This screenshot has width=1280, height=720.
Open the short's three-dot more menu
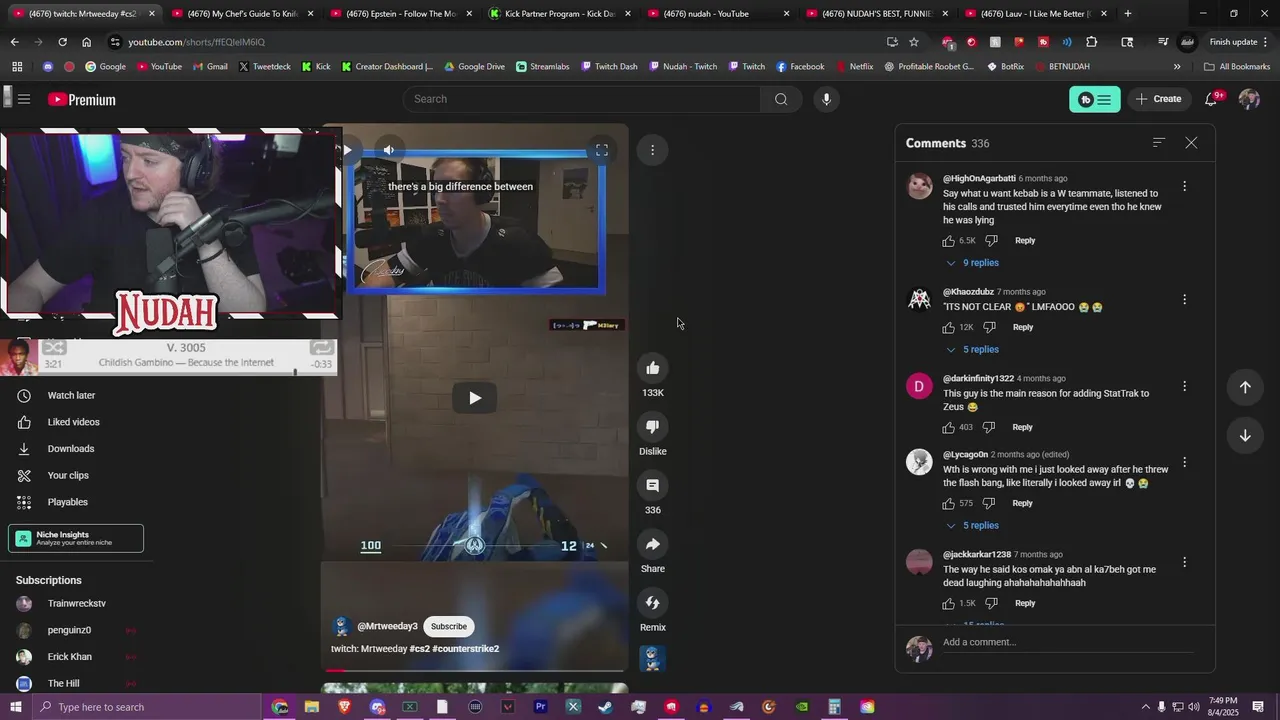652,150
